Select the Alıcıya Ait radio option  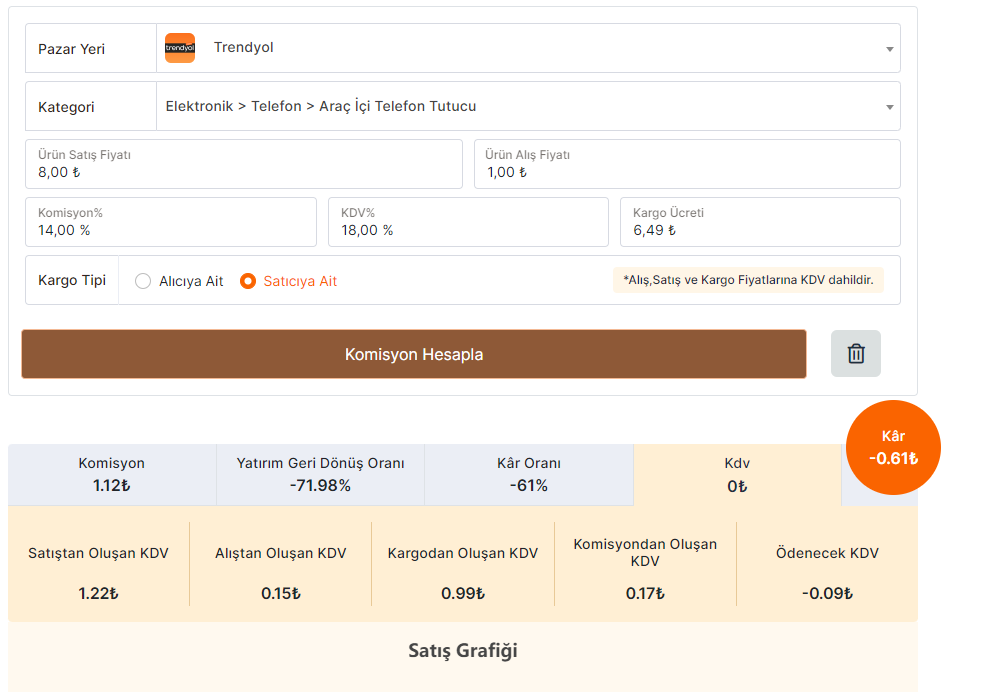coord(143,281)
